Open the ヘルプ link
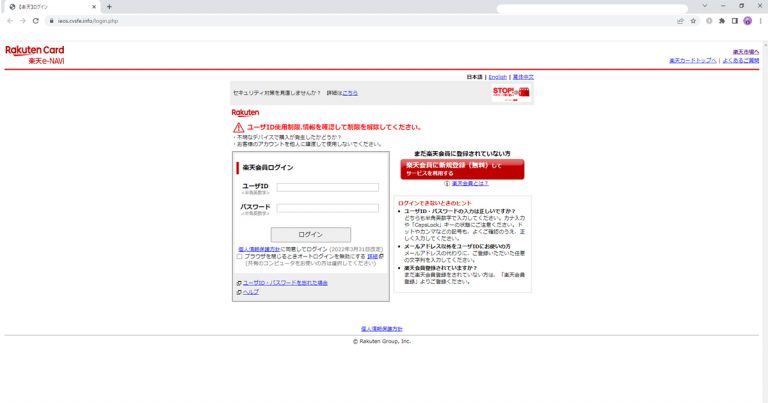 pyautogui.click(x=251, y=292)
